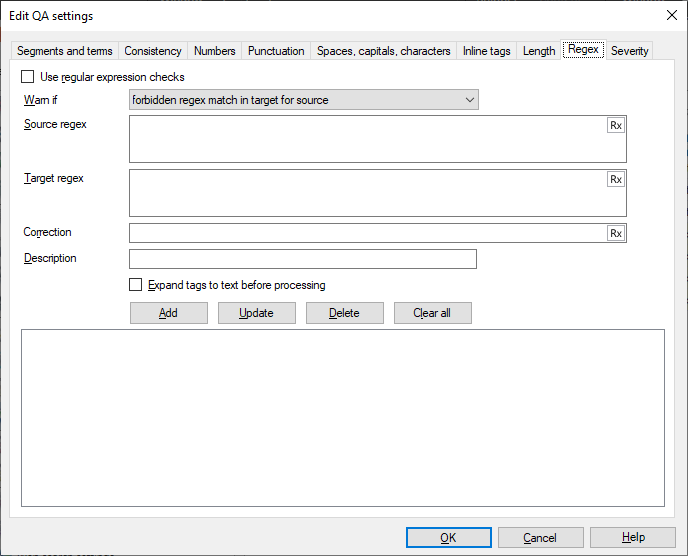Open Help for QA settings
688x556 pixels.
pos(633,538)
